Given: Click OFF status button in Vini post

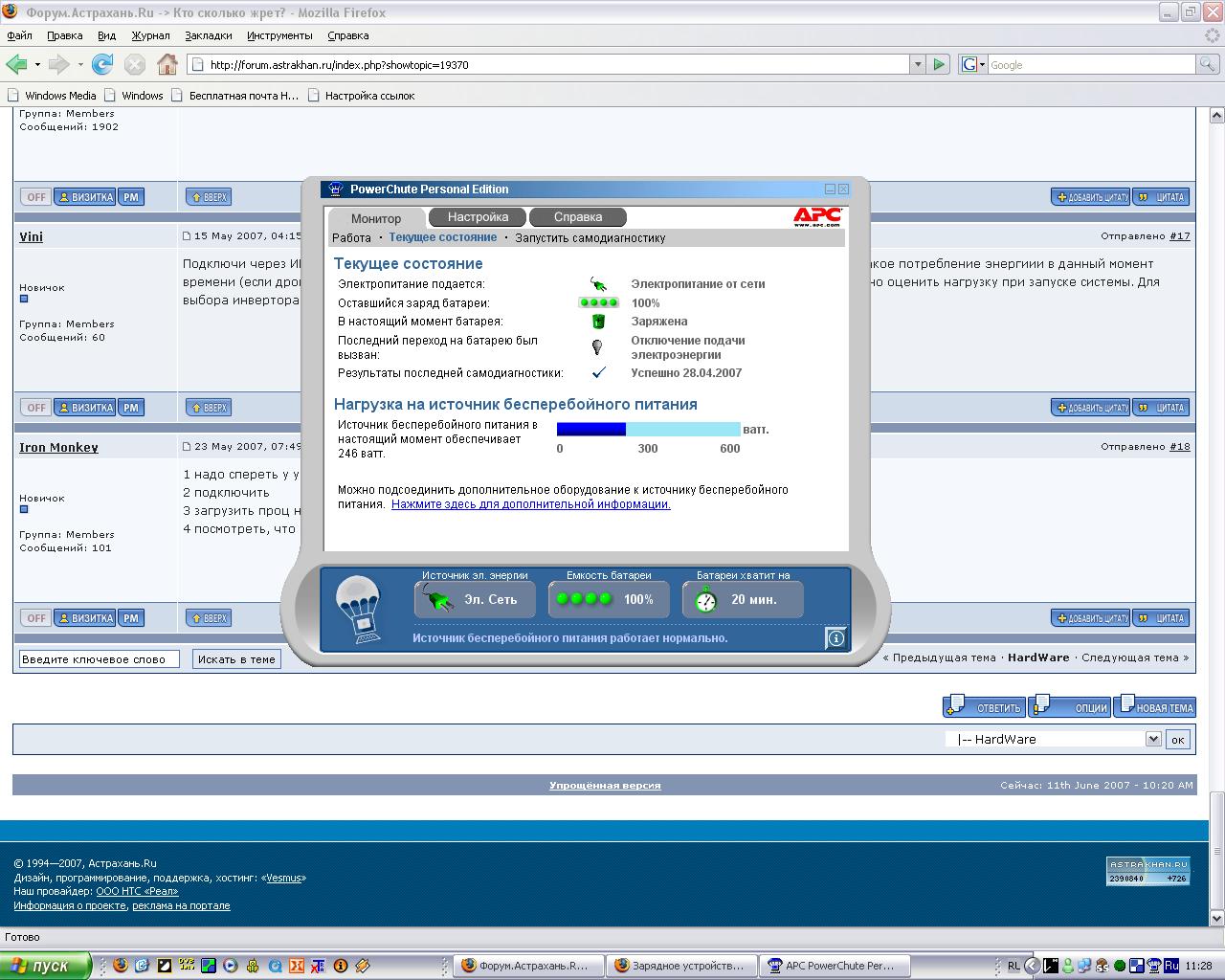Looking at the screenshot, I should (x=36, y=408).
